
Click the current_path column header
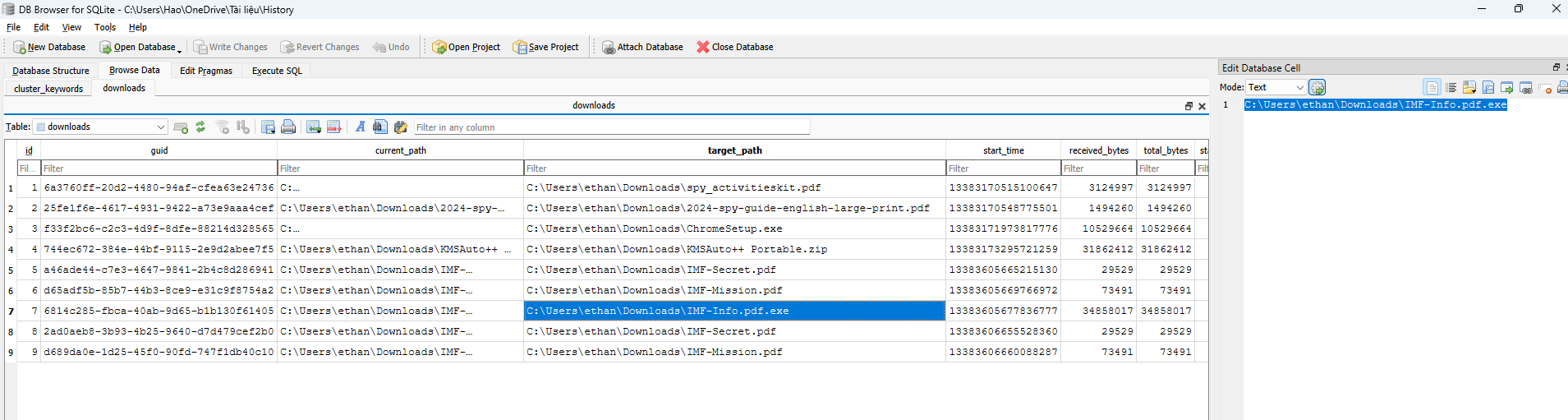point(401,150)
